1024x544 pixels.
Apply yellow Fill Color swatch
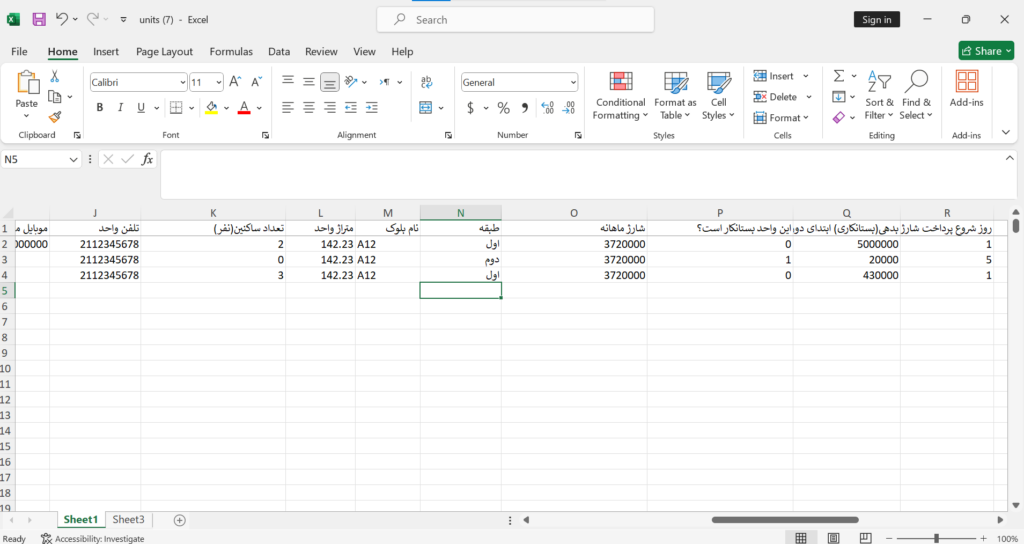point(211,108)
